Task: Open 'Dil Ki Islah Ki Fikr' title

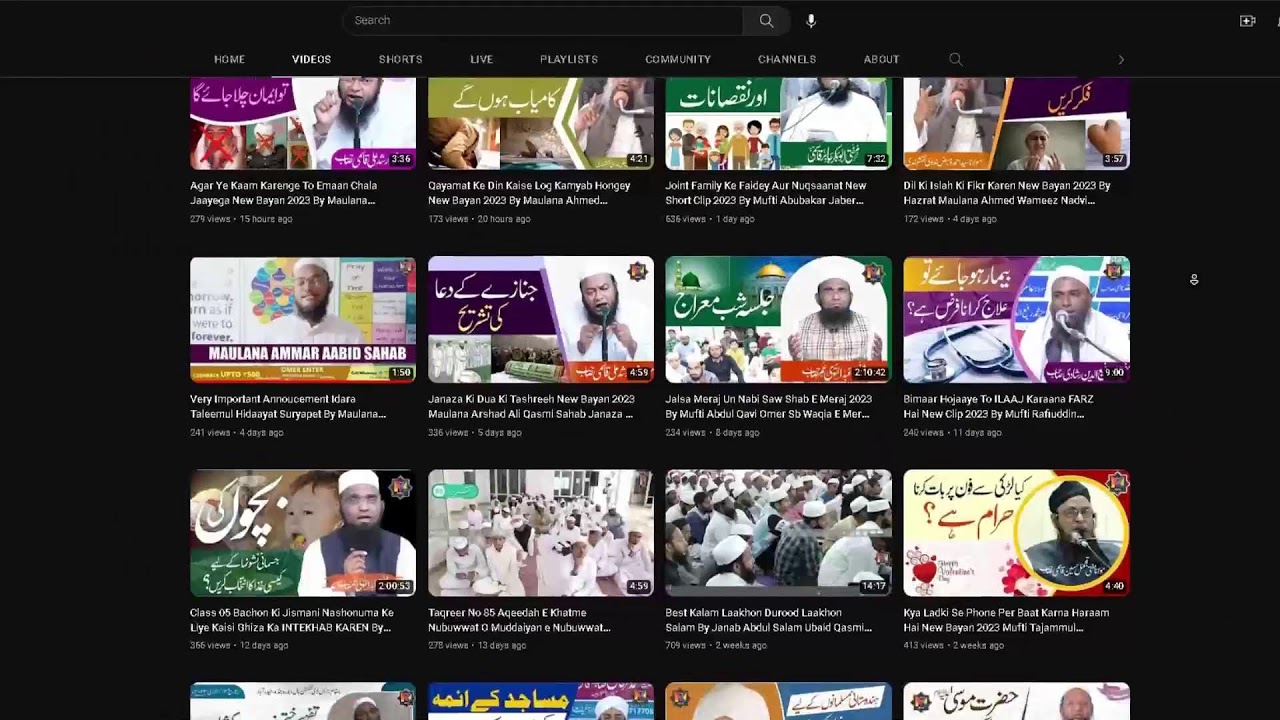Action: (x=1007, y=193)
